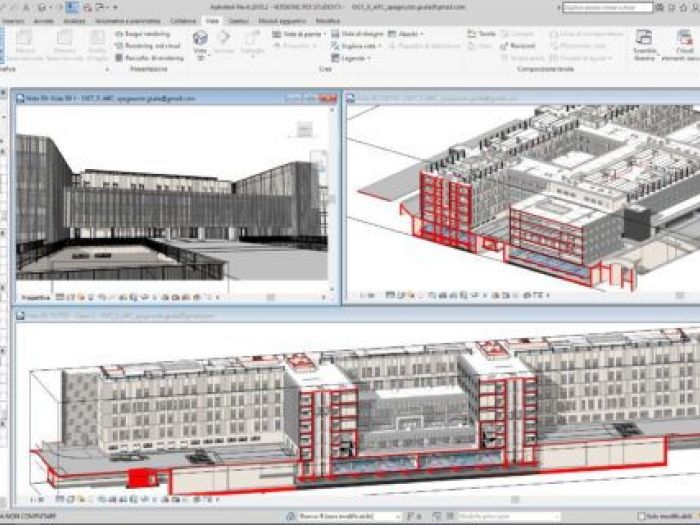Click the Chiudi elementi nascosti icon

click(684, 38)
